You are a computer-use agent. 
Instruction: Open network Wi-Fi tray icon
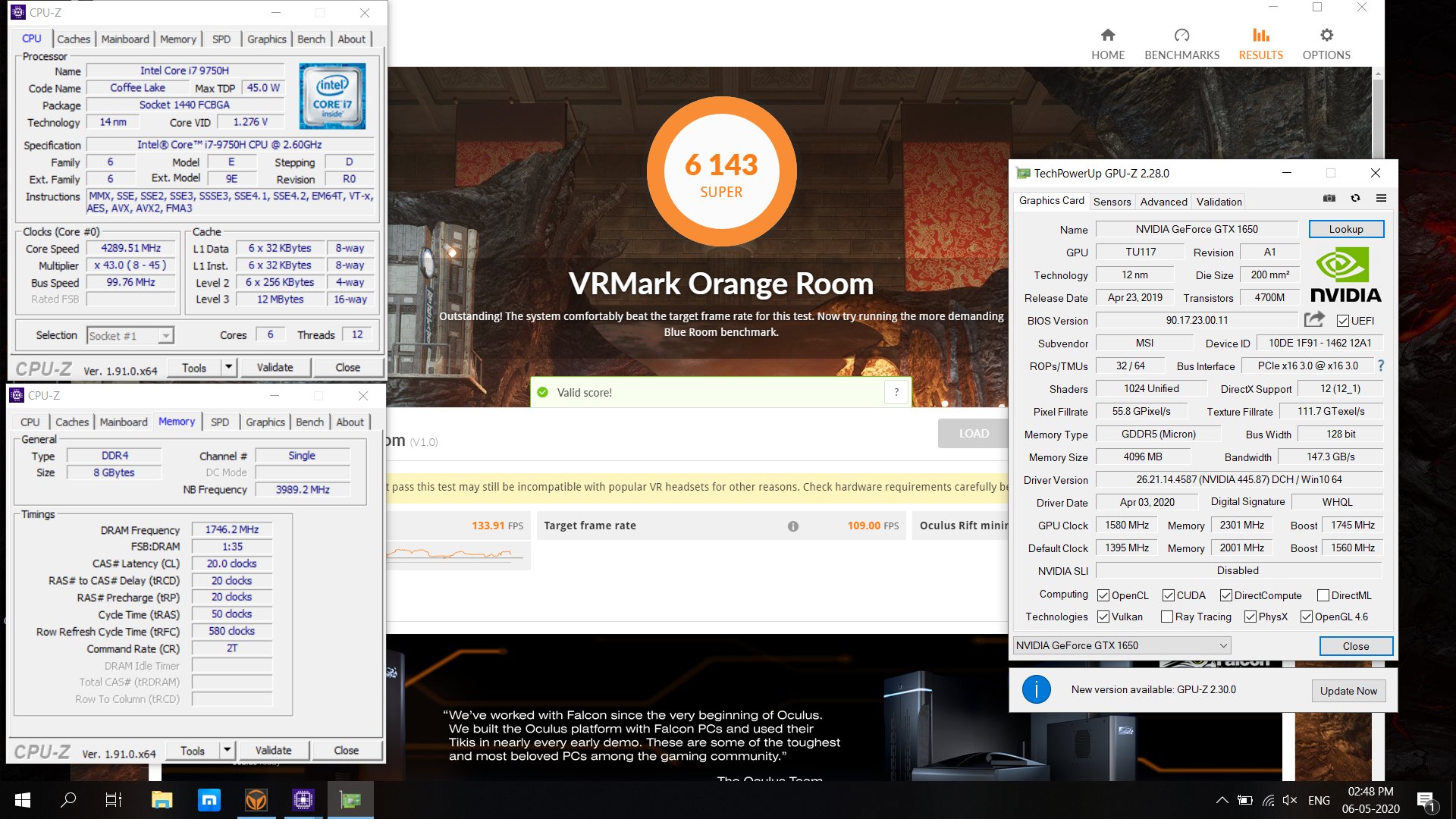(1268, 800)
